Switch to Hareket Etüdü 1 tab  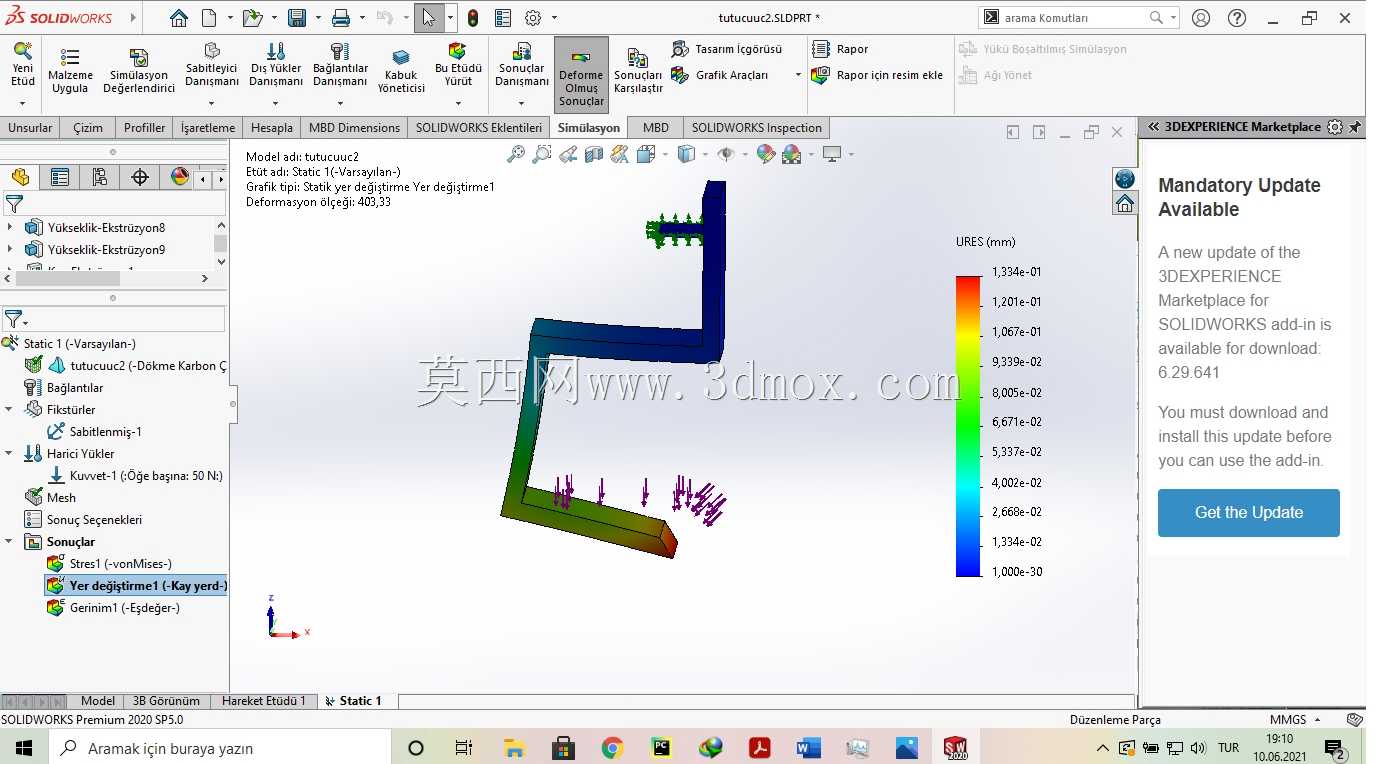pos(263,701)
